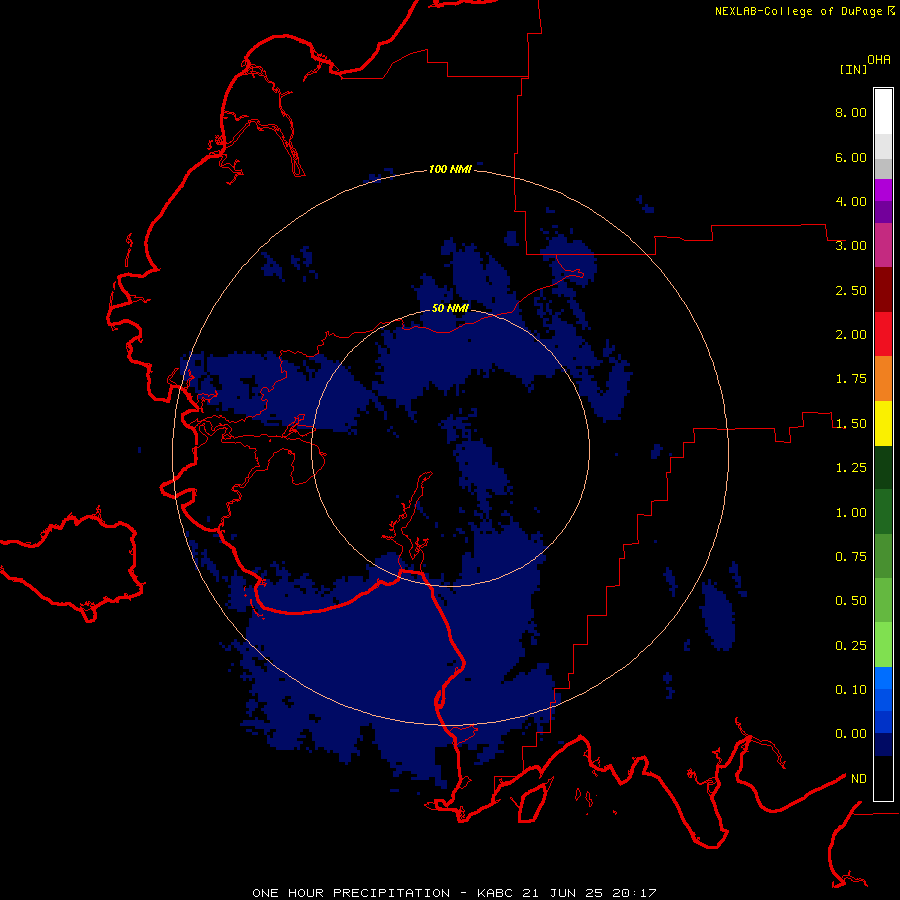Click the 1.50 legend value

point(851,424)
